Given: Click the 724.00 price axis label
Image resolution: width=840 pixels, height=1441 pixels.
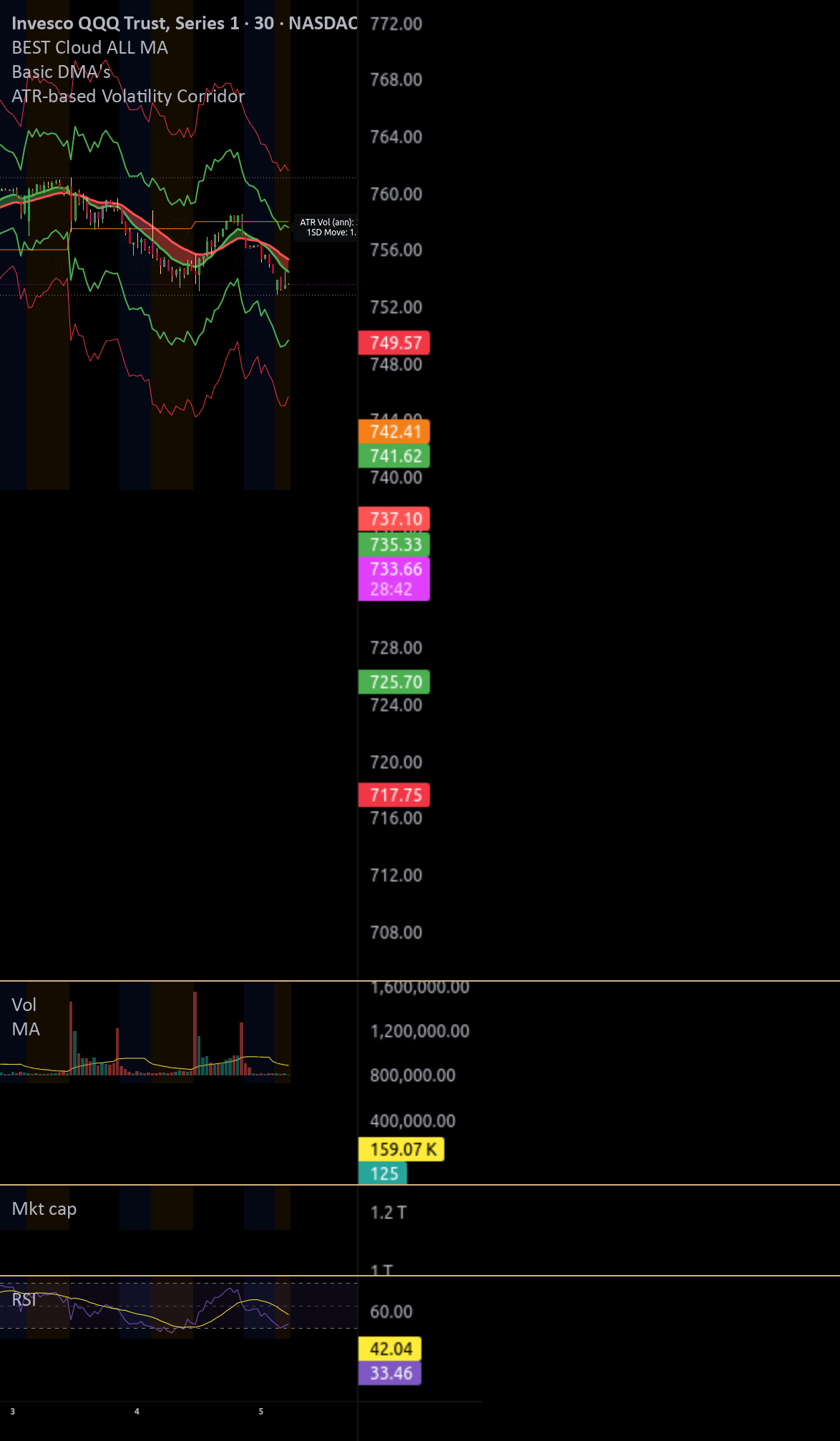Looking at the screenshot, I should tap(396, 705).
